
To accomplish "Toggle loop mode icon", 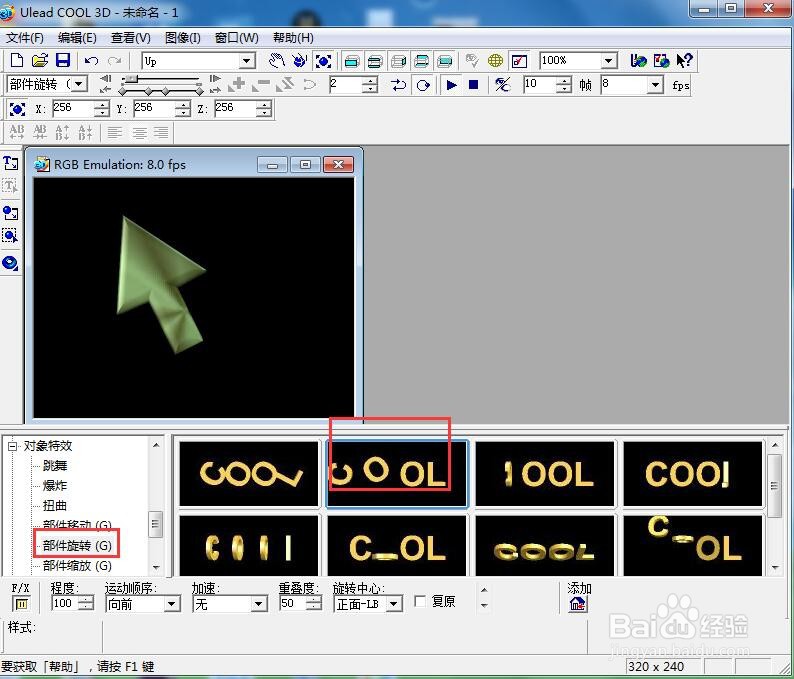I will click(x=423, y=85).
